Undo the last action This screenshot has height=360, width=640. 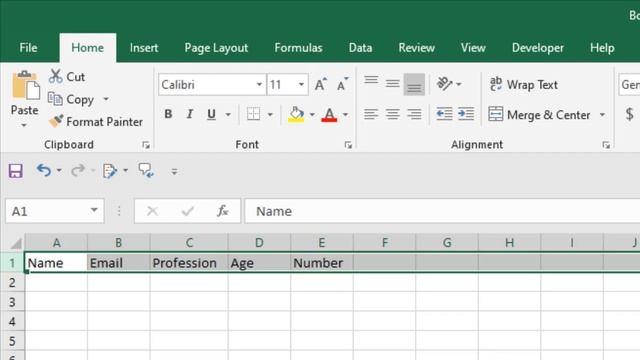pyautogui.click(x=44, y=170)
